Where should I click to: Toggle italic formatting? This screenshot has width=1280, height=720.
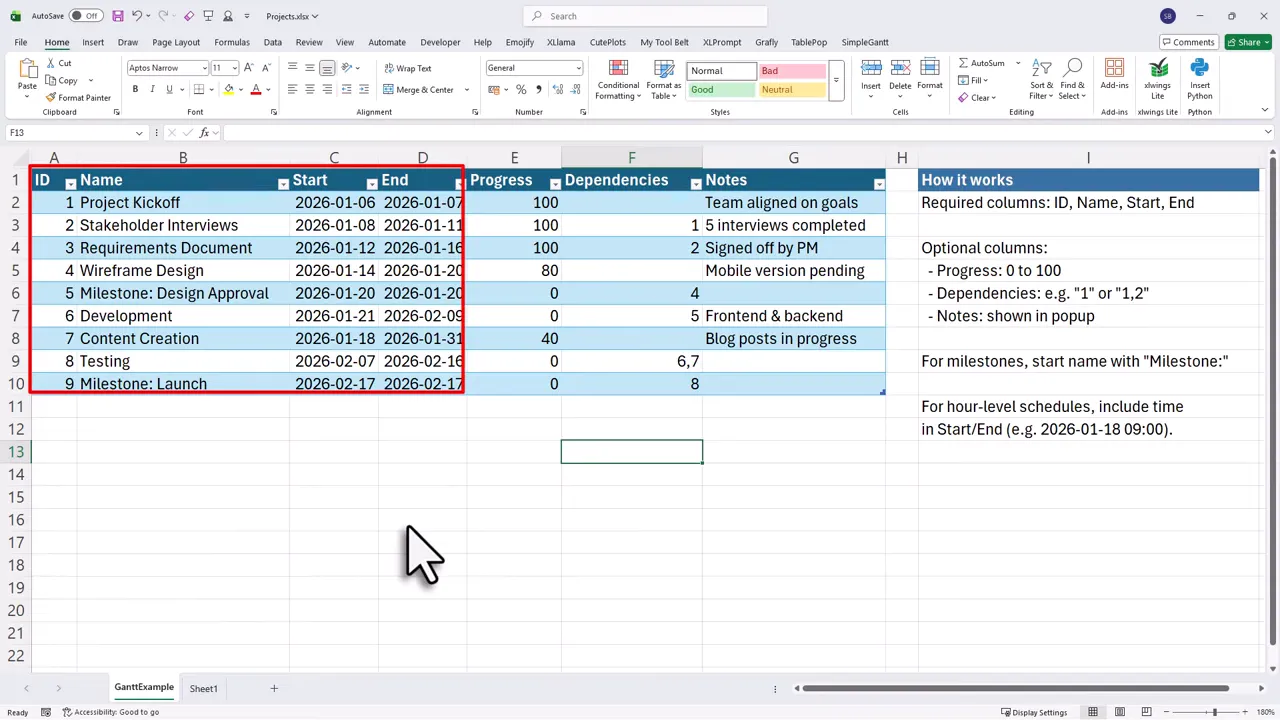point(151,89)
